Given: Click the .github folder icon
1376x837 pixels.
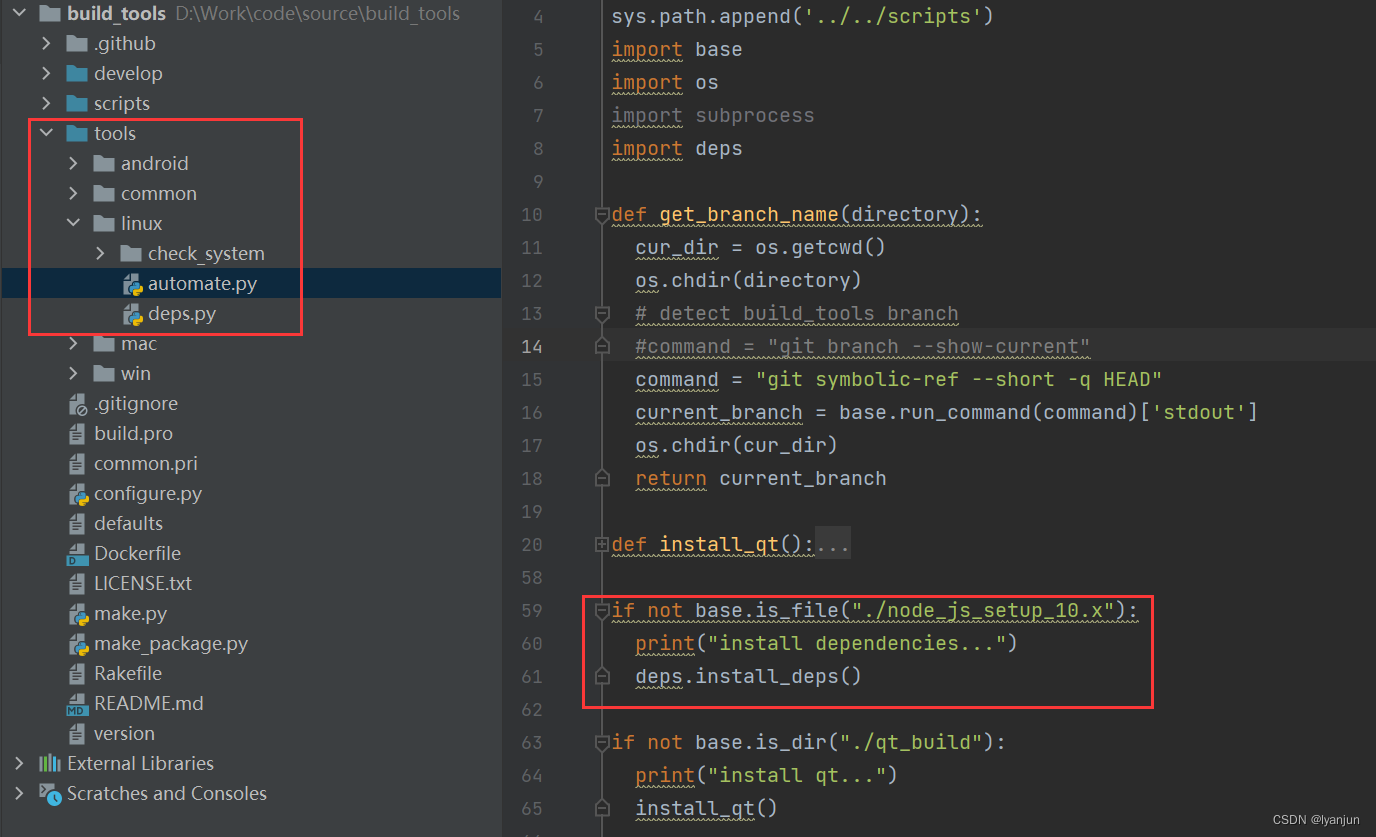Looking at the screenshot, I should (x=77, y=43).
